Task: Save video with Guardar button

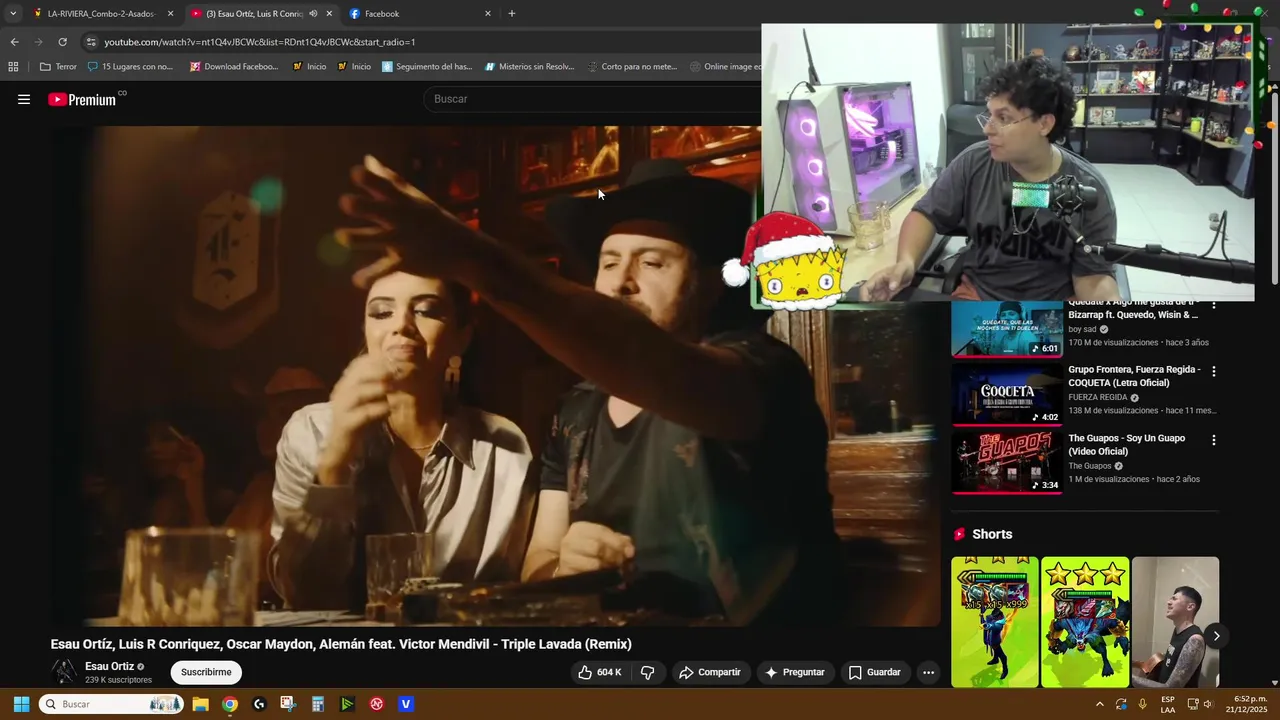Action: (x=875, y=672)
